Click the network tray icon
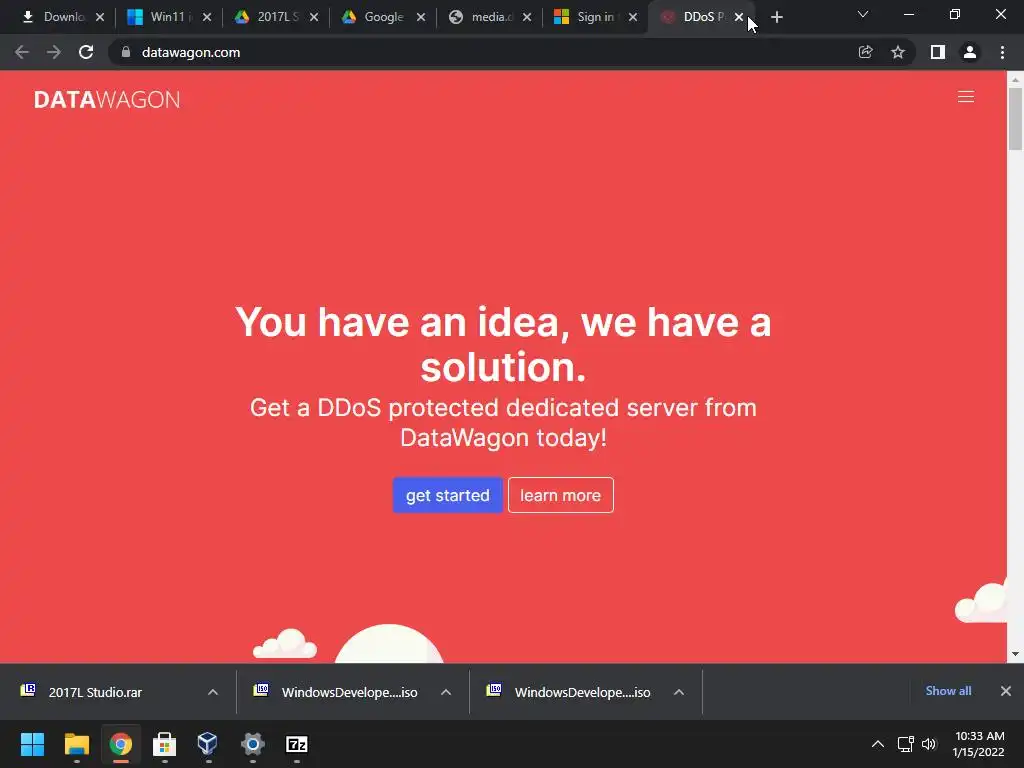 tap(906, 744)
